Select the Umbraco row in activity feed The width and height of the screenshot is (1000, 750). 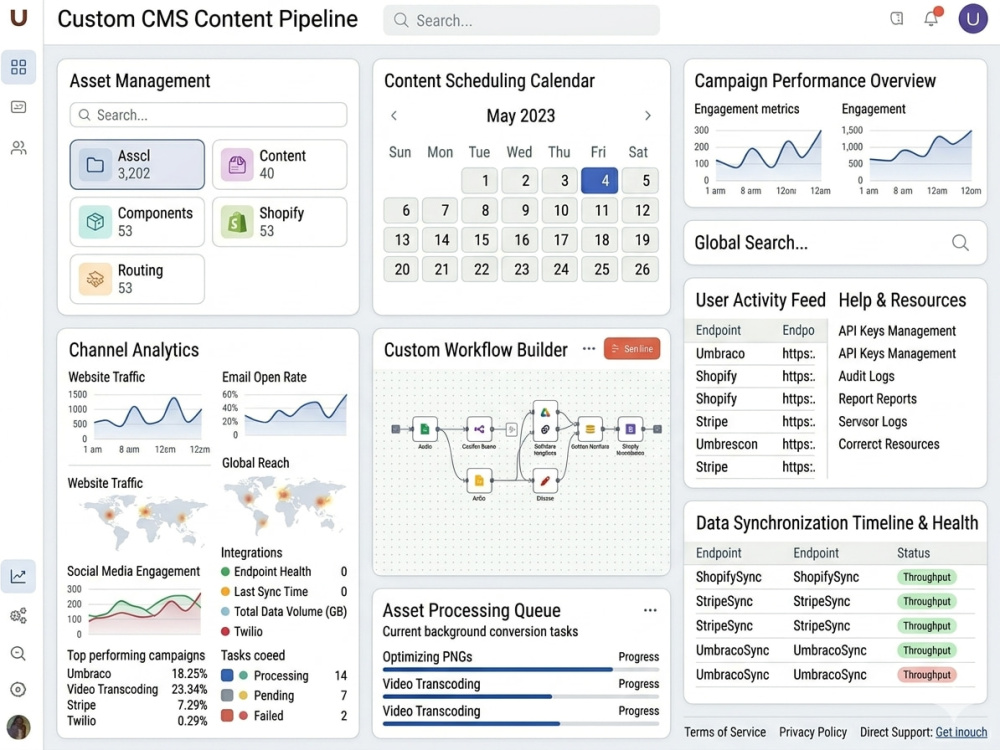point(756,353)
